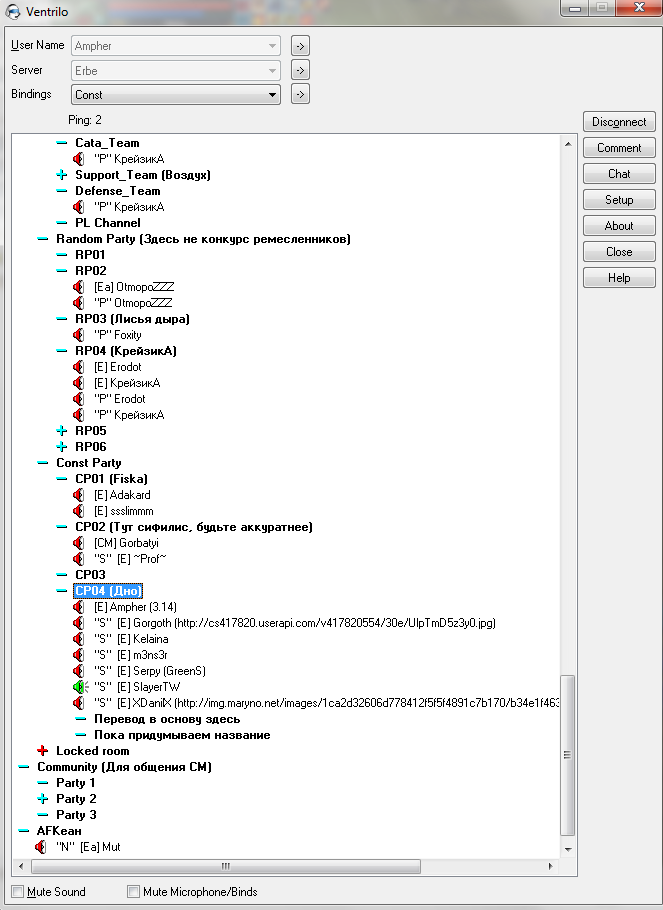Open Bindings editor arrow button

click(300, 94)
